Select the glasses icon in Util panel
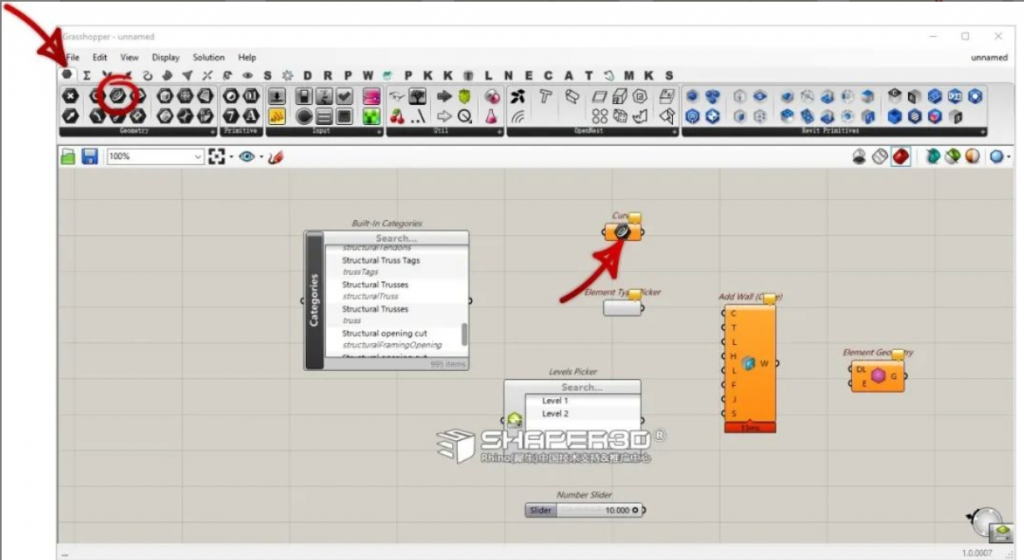Screen dimensions: 1024x560 (x=397, y=97)
